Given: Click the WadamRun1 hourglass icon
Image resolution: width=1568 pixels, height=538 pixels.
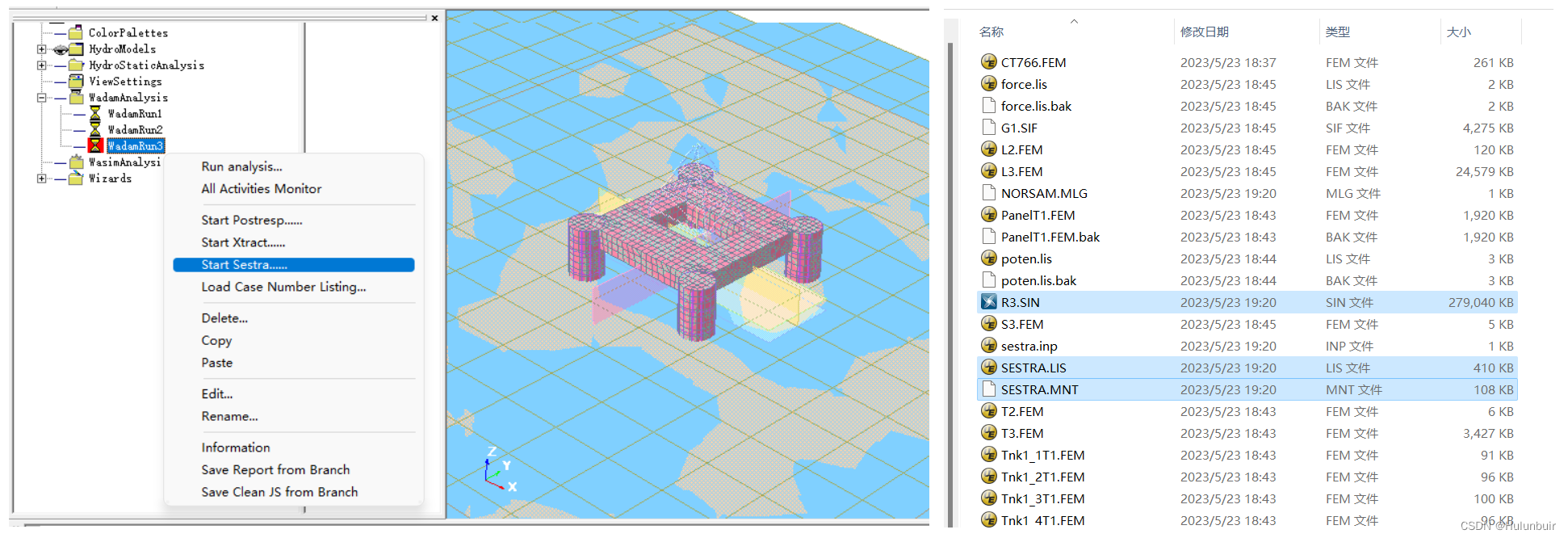Looking at the screenshot, I should click(x=95, y=114).
